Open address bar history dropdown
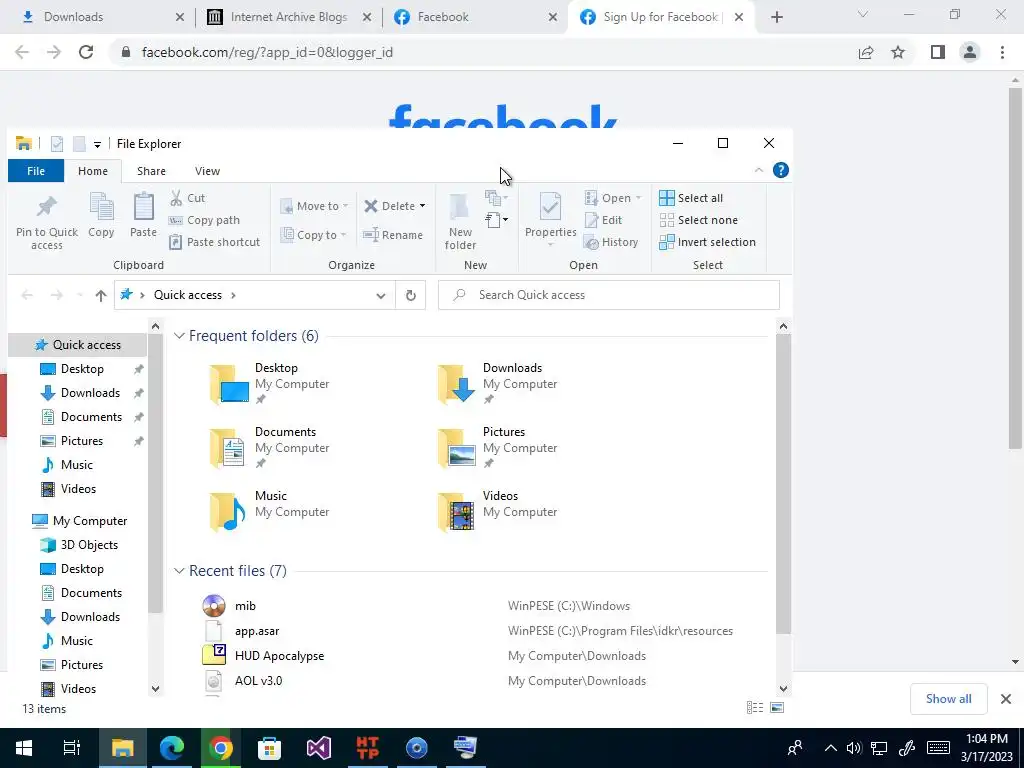The height and width of the screenshot is (768, 1024). (x=381, y=295)
